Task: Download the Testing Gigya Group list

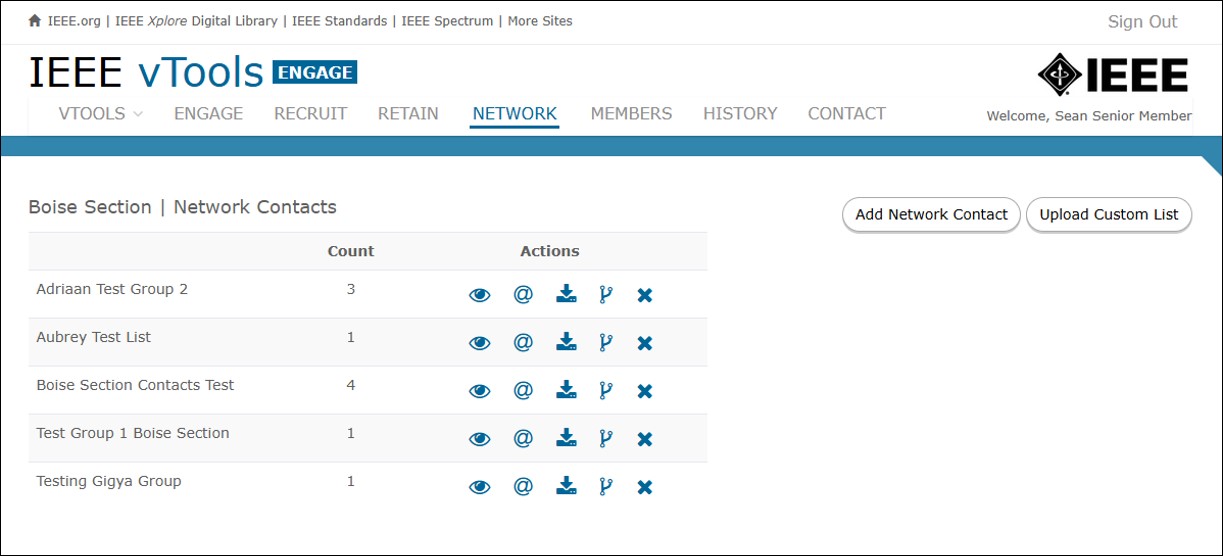Action: tap(566, 486)
